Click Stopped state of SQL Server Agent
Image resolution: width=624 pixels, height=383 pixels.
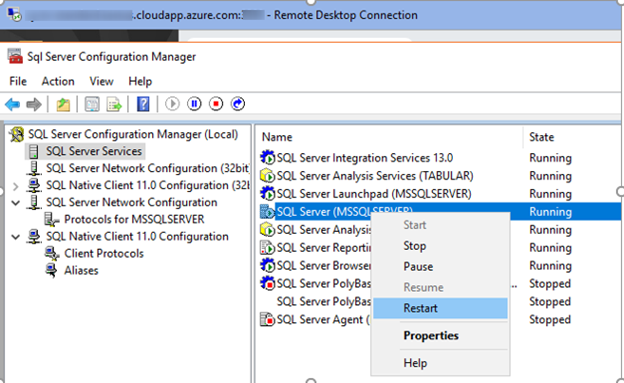(x=550, y=319)
